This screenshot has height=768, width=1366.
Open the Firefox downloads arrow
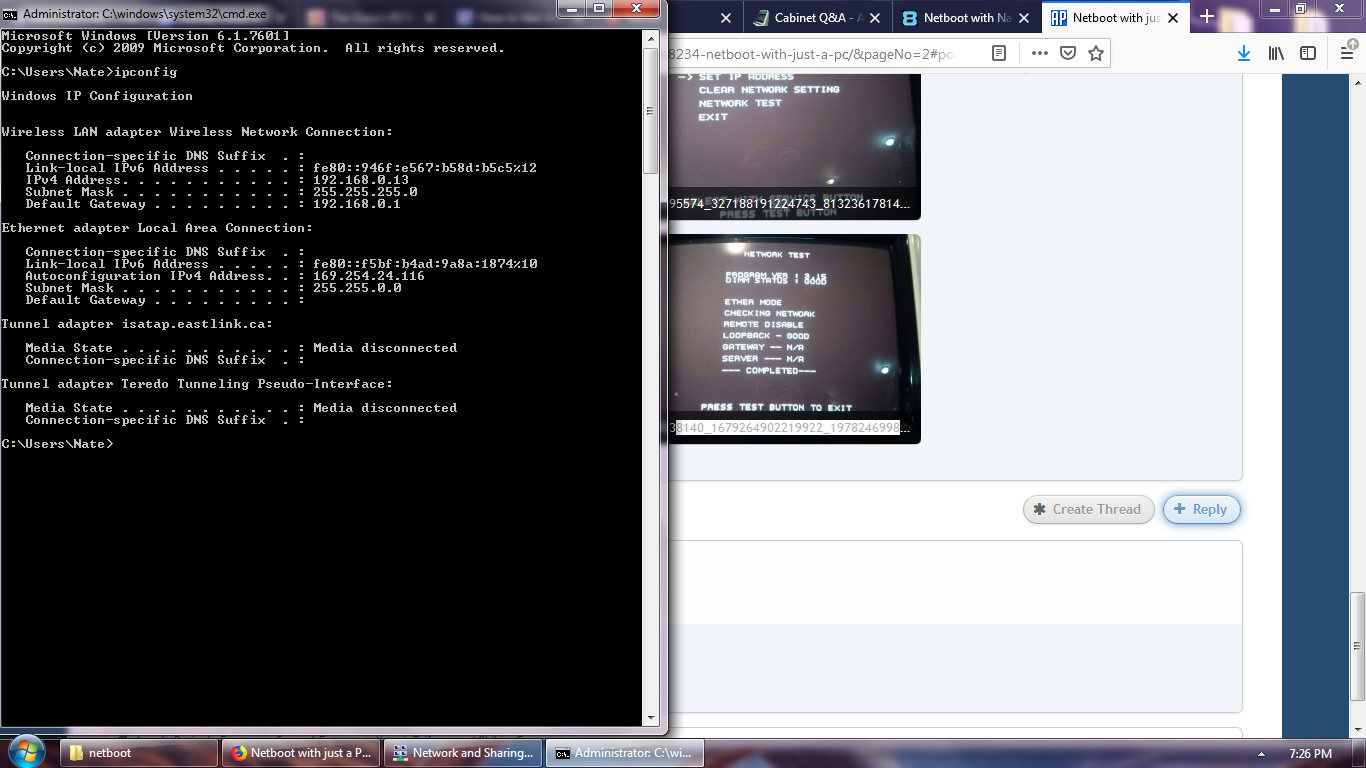(1243, 54)
